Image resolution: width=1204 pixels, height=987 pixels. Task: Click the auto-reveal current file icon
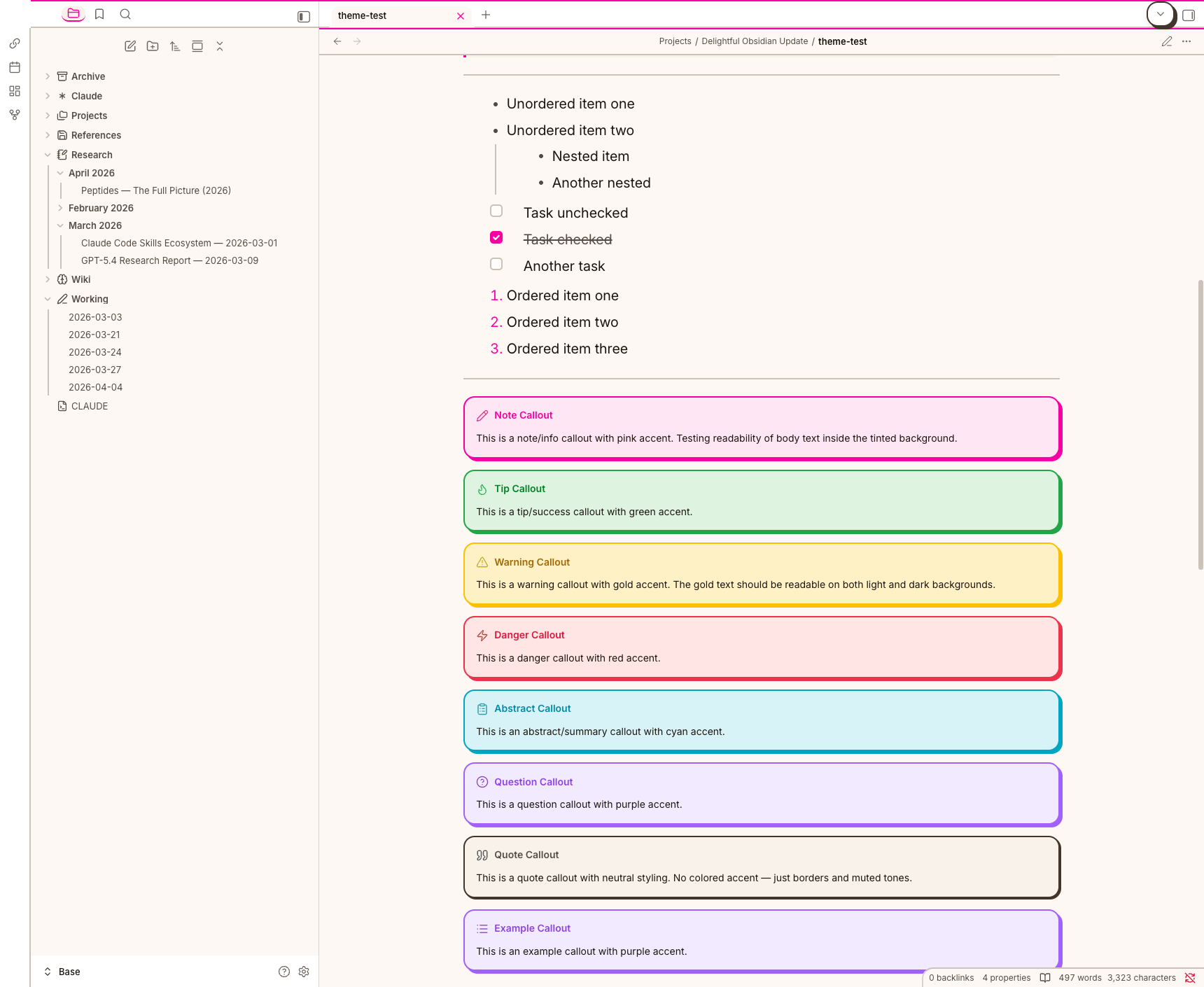tap(197, 46)
